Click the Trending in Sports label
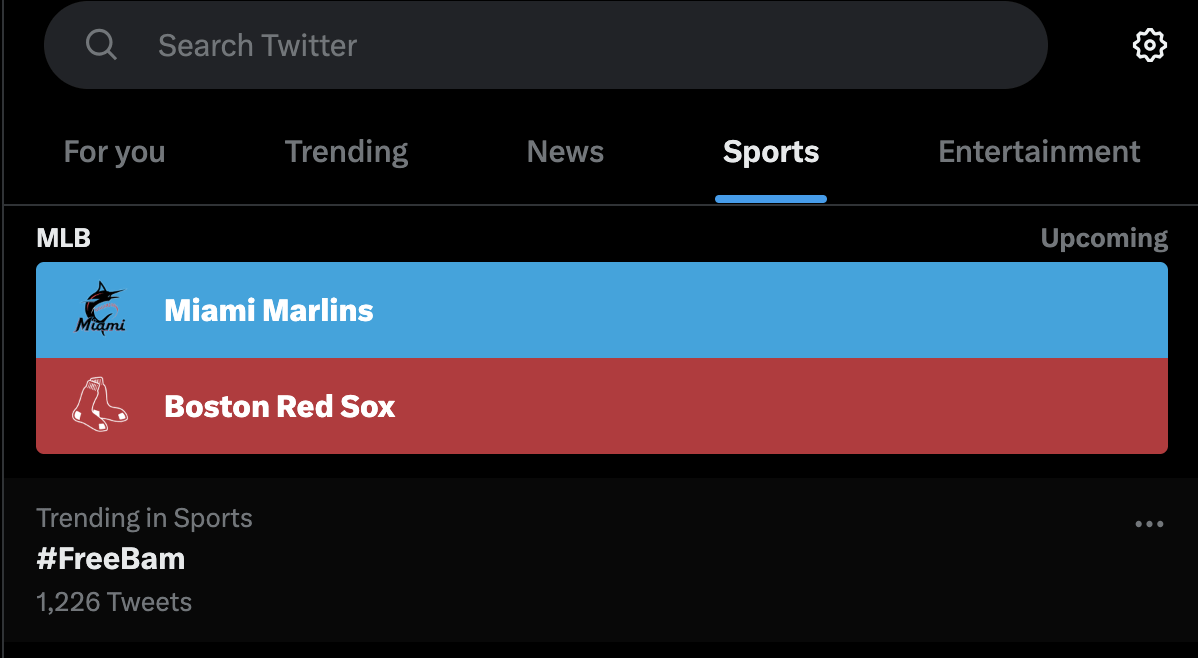 [144, 518]
